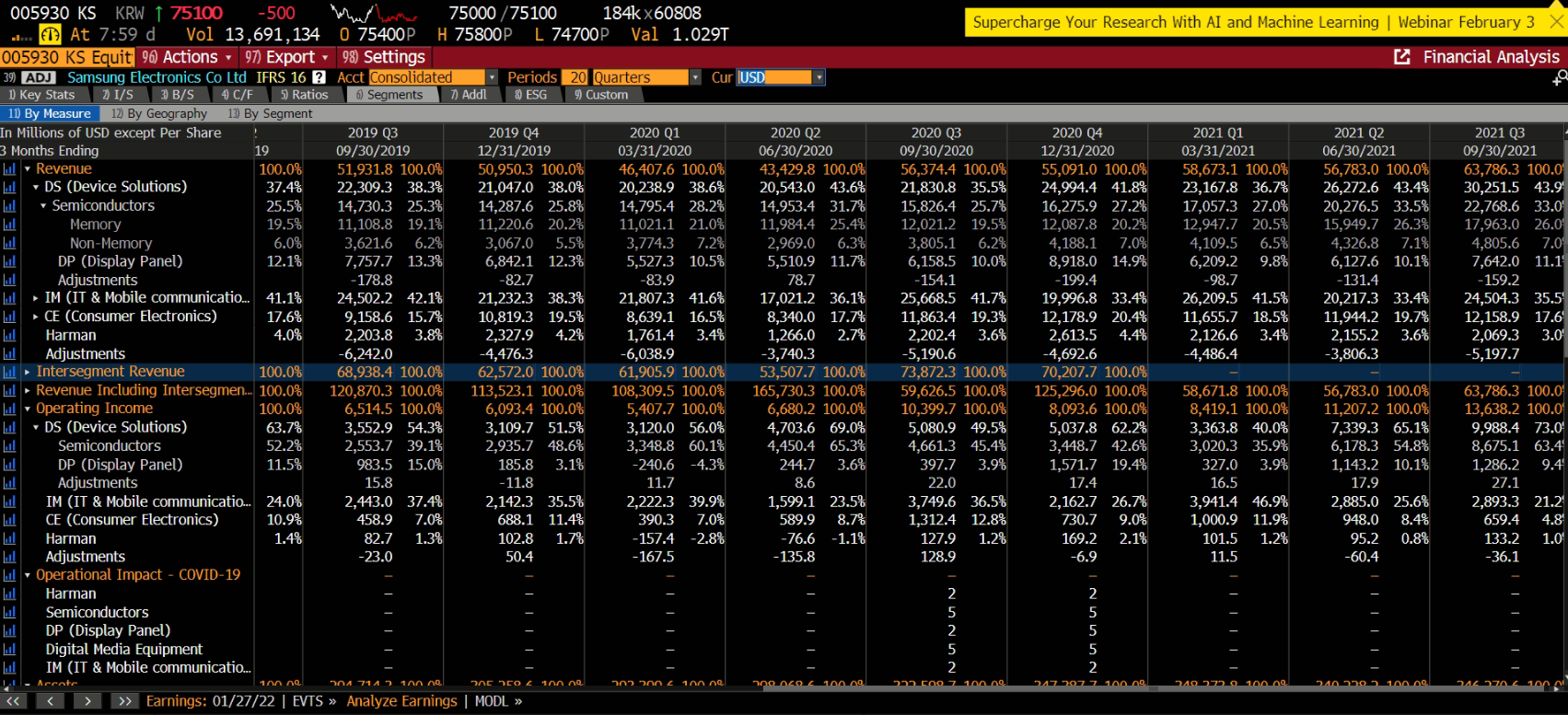Collapse DS (Device Solutions) under Revenue
Screen dimensions: 1568x715
(x=36, y=187)
